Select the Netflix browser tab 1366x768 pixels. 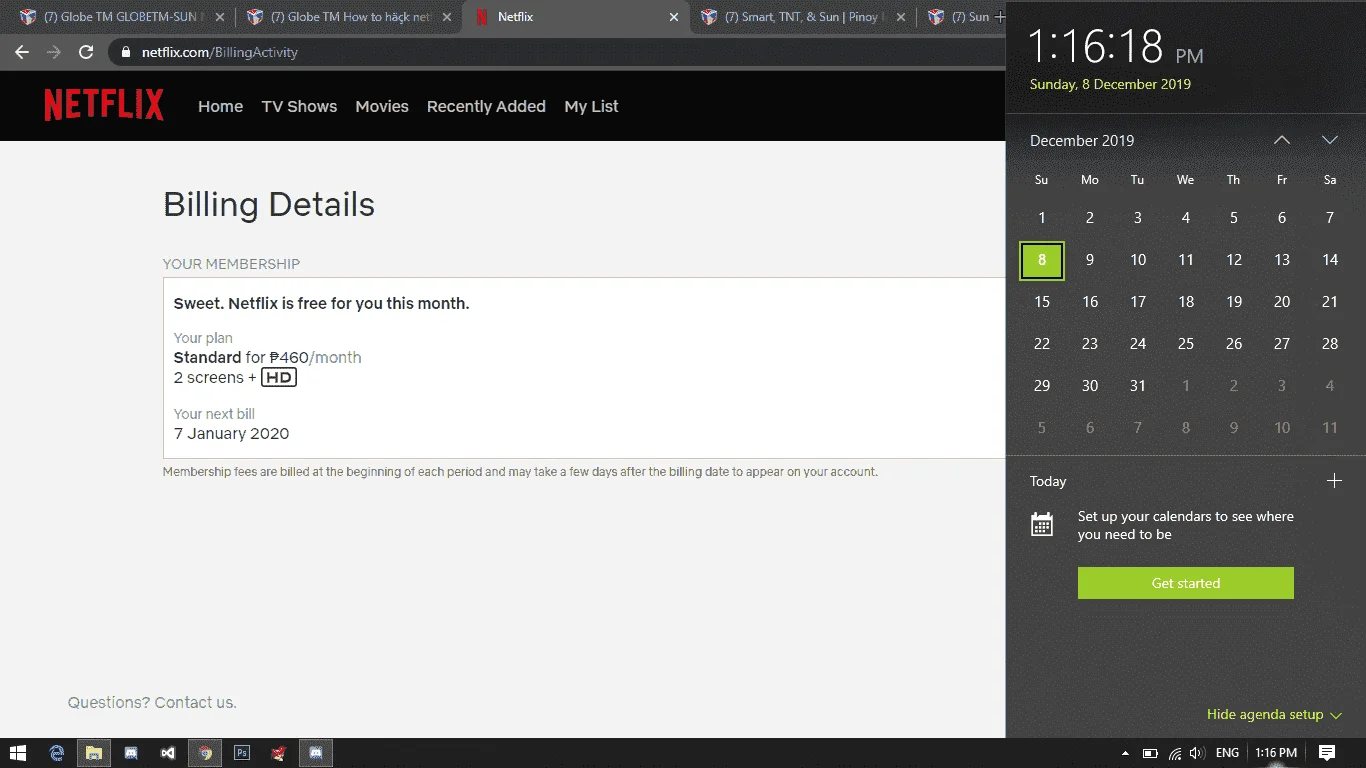576,17
